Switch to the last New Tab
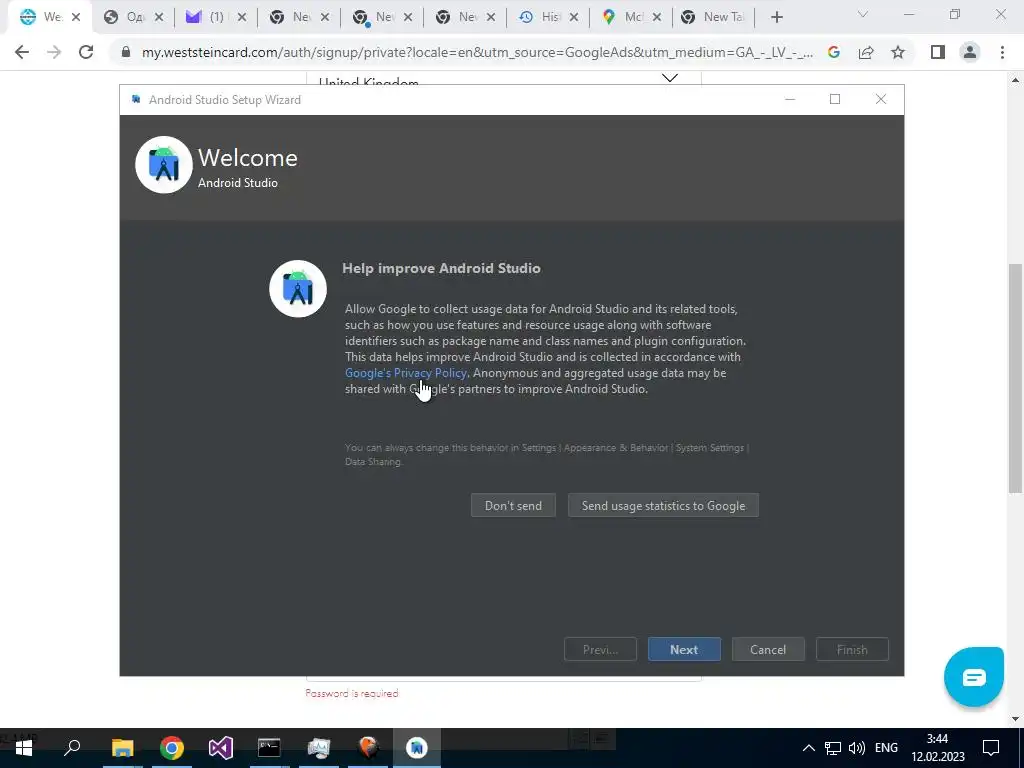 713,18
